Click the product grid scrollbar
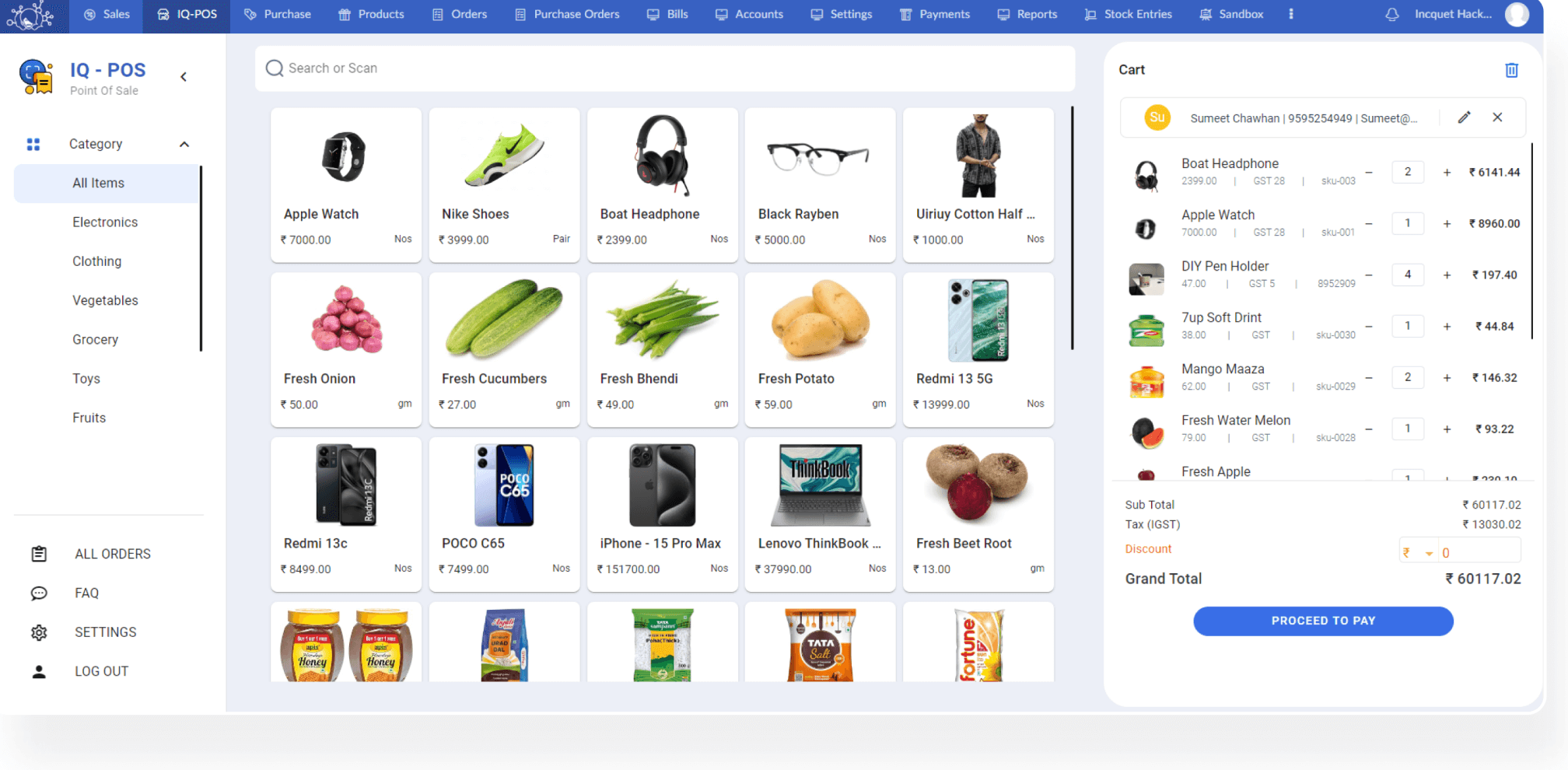The height and width of the screenshot is (770, 1568). [x=1073, y=228]
